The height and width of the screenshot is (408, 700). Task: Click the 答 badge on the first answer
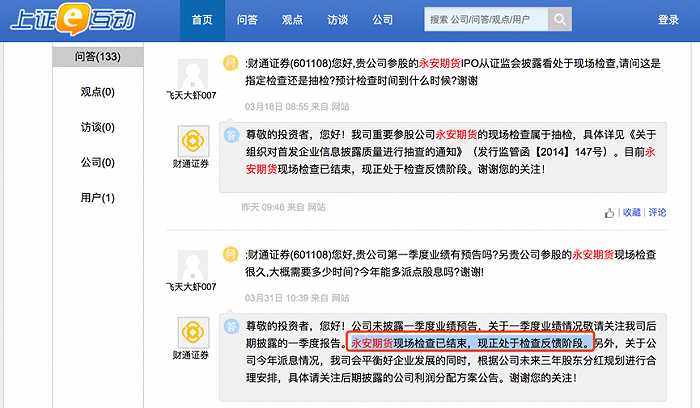pos(231,135)
